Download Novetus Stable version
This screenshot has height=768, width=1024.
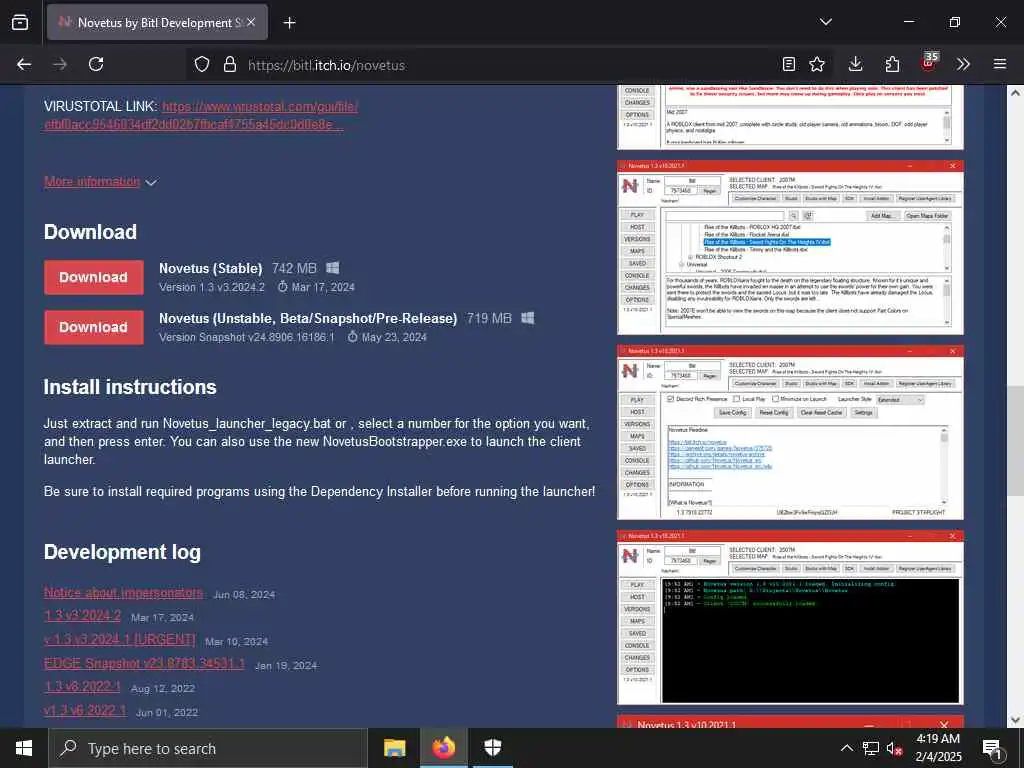coord(93,278)
